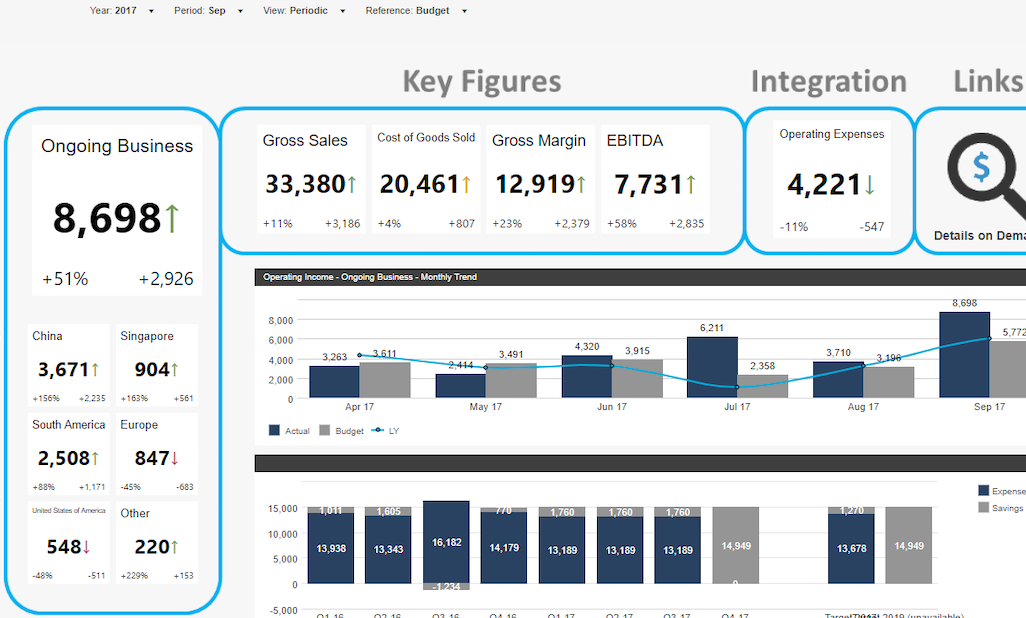Click the green arrow next to EBITDA 7,731
Screen dimensions: 1026x618
pyautogui.click(x=690, y=185)
